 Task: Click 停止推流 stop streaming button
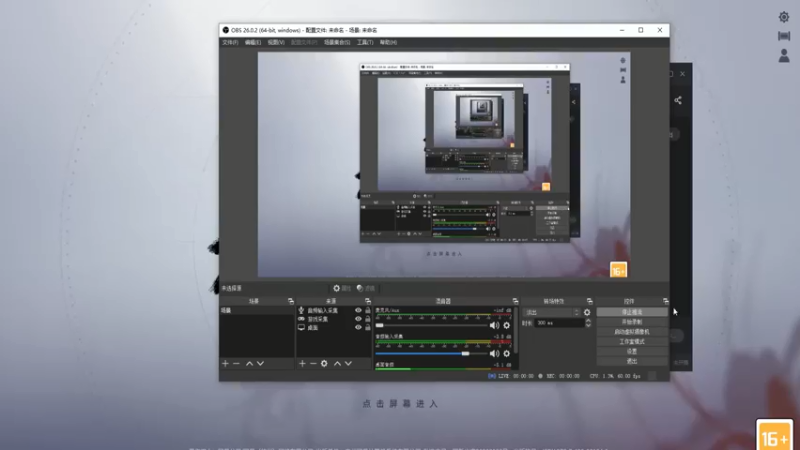coord(632,312)
